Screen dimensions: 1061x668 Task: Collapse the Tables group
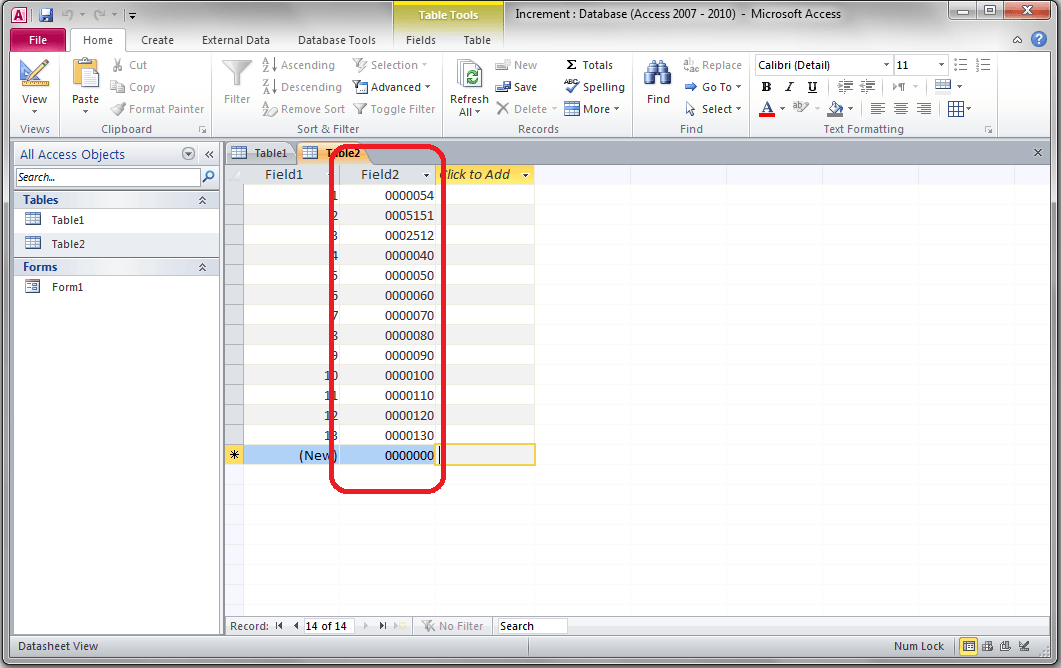(x=202, y=200)
